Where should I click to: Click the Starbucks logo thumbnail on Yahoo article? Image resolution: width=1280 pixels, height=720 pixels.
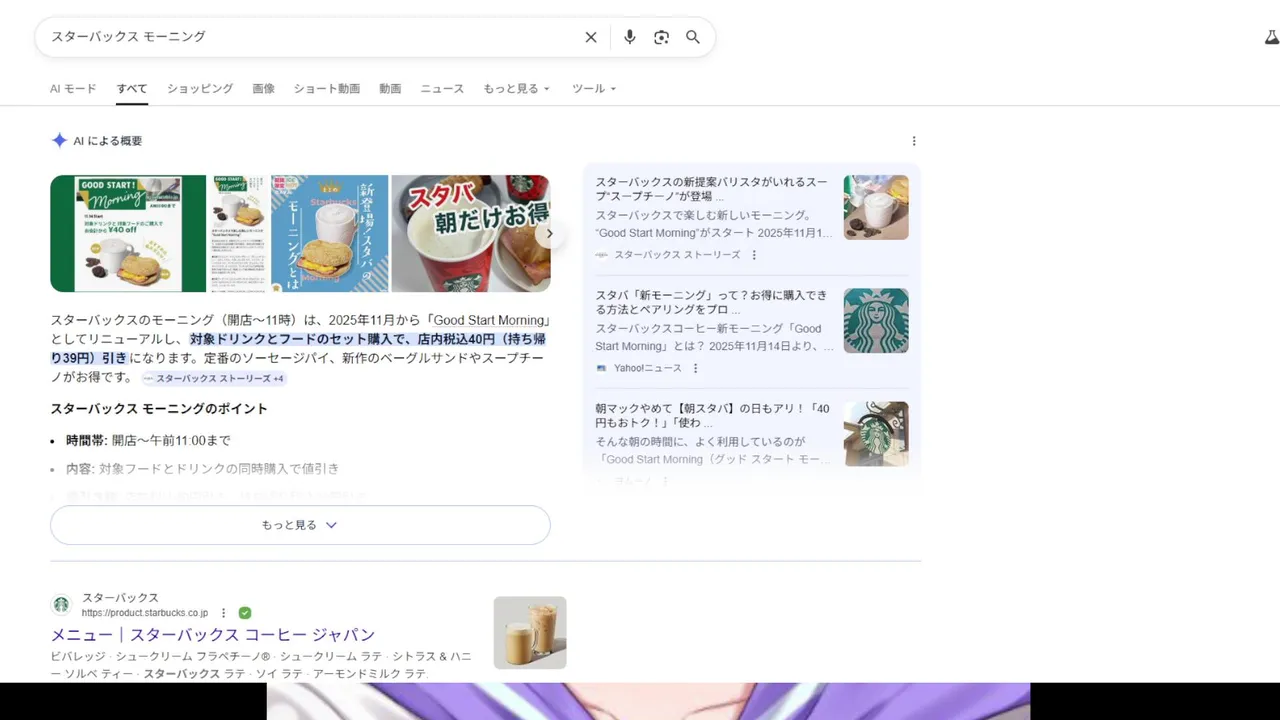point(876,321)
